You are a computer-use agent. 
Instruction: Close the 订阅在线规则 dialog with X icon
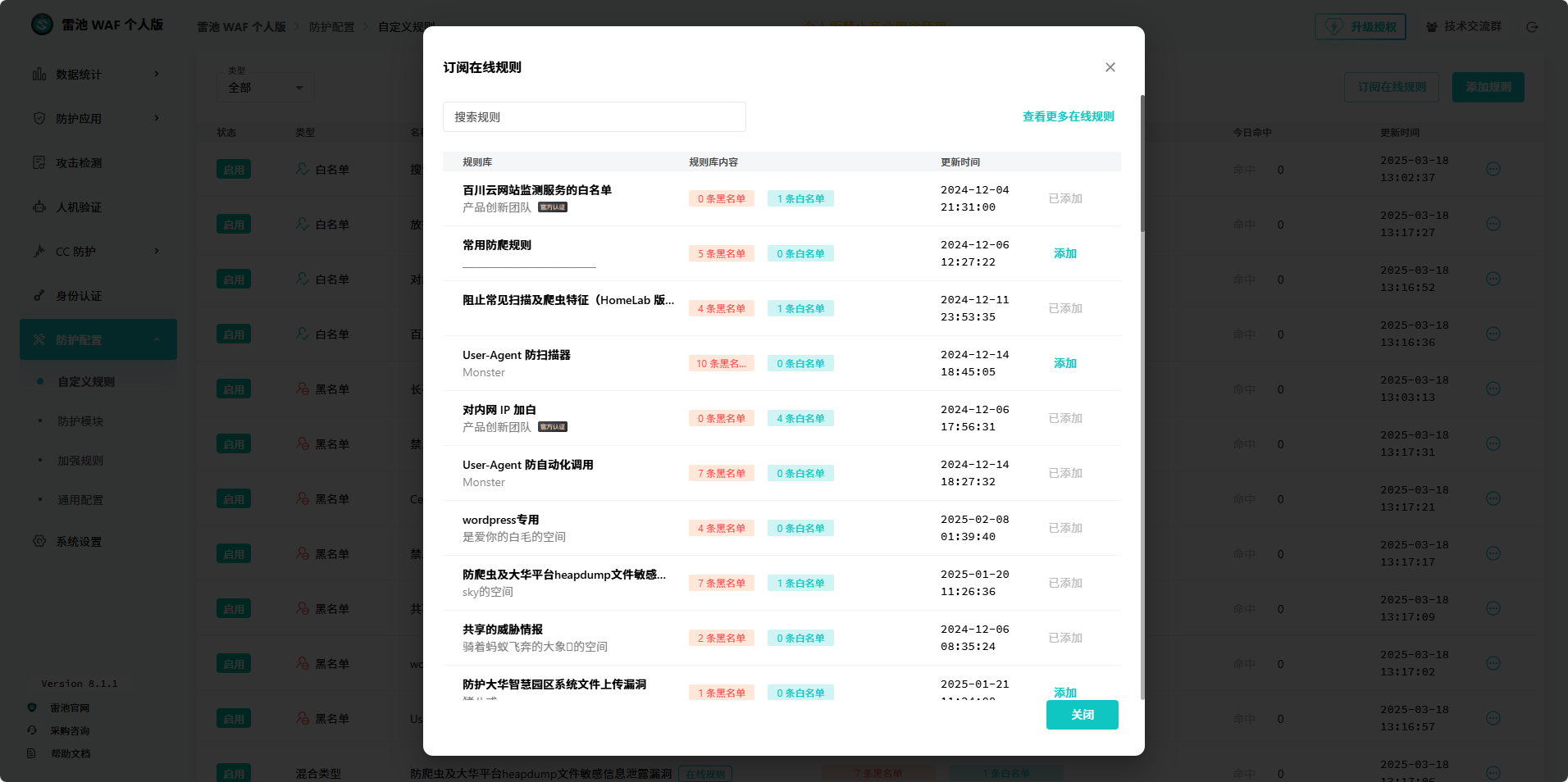coord(1110,67)
